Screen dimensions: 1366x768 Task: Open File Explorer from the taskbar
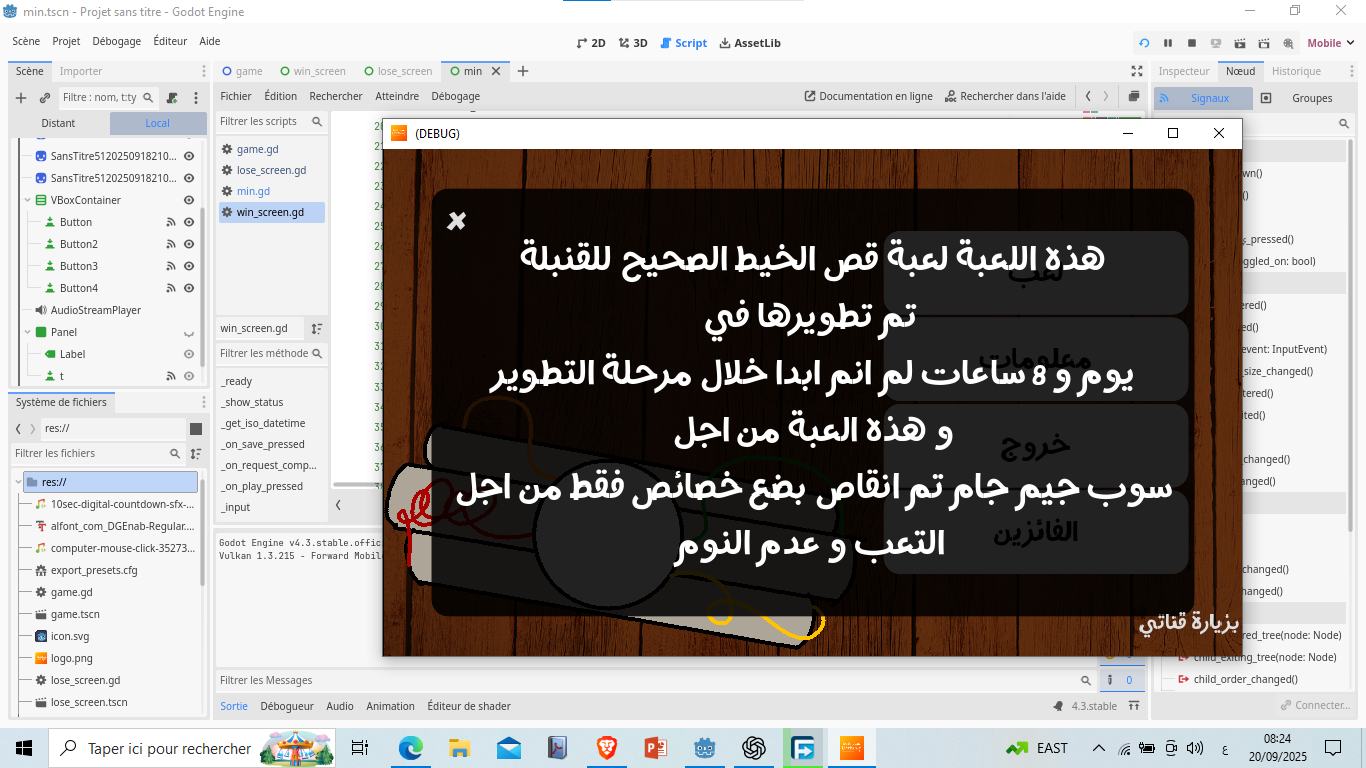click(460, 748)
